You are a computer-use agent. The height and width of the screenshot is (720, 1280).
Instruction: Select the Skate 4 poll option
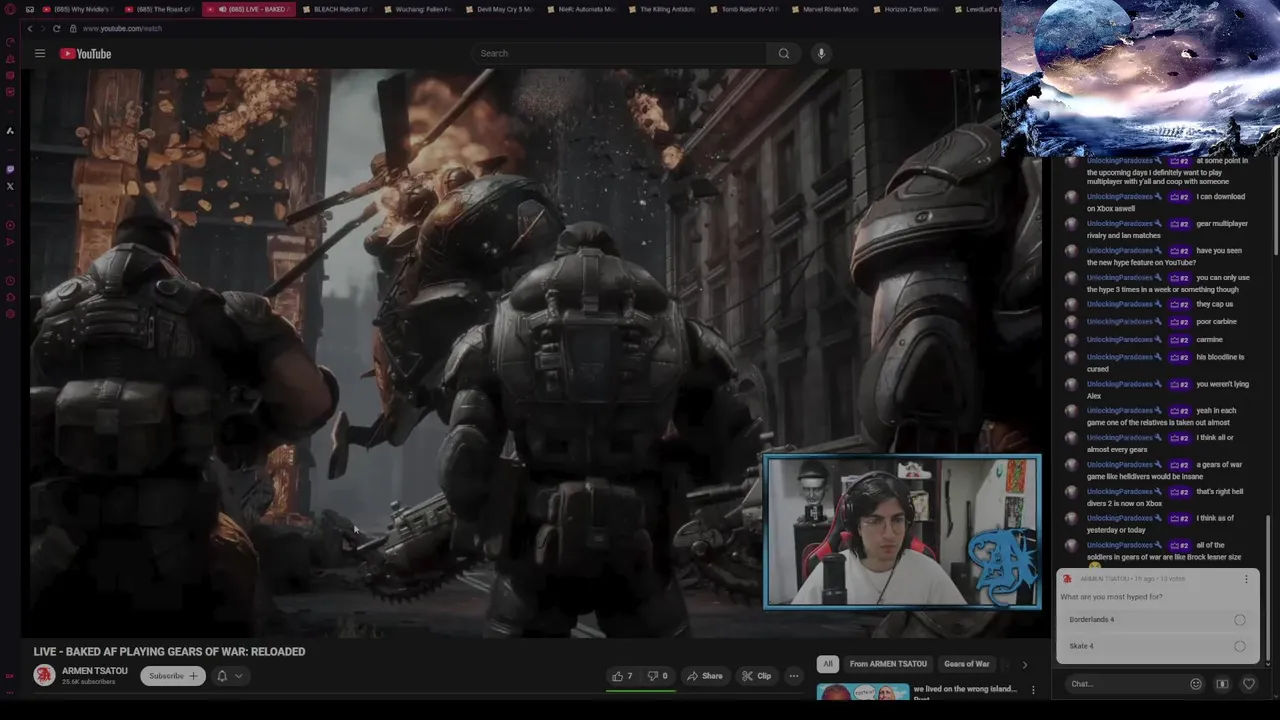(1157, 646)
